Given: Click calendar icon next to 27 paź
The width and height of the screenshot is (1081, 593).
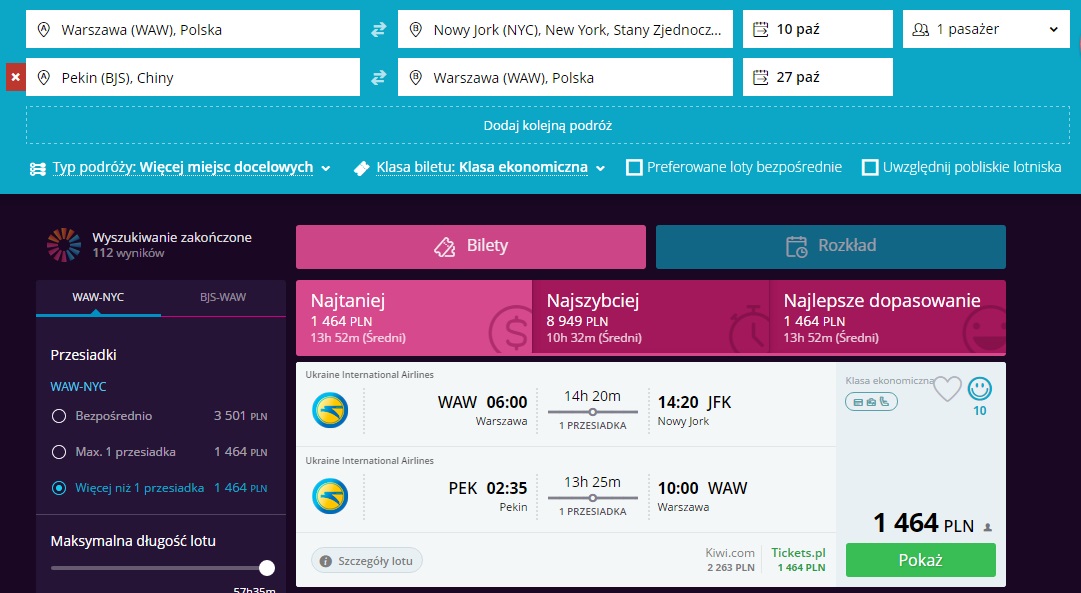Looking at the screenshot, I should coord(760,77).
